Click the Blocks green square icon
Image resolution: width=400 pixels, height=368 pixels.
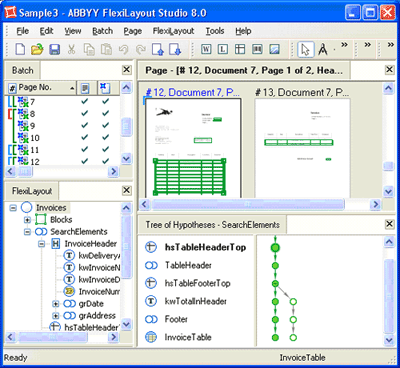[x=41, y=220]
